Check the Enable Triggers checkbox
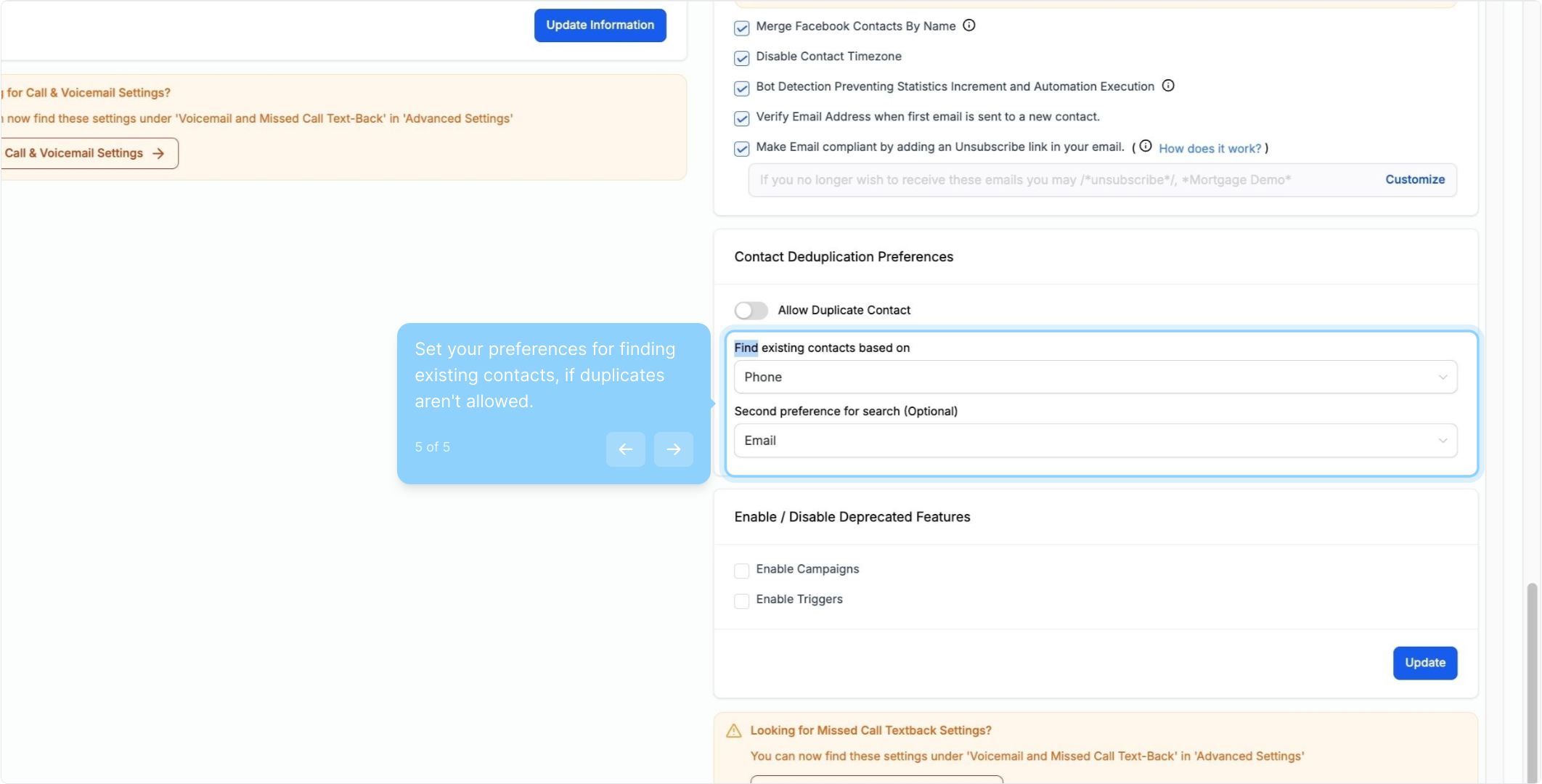 click(x=741, y=601)
